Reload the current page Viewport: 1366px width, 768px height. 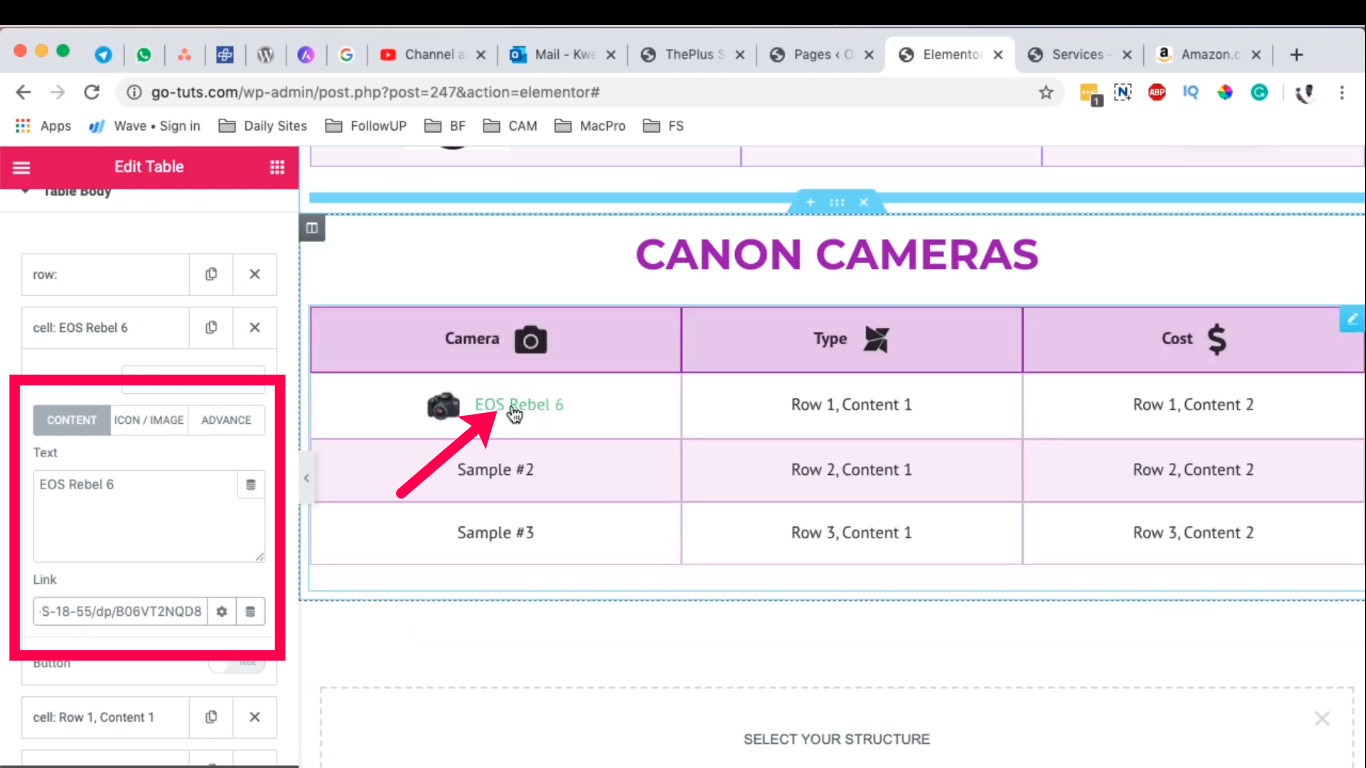(x=92, y=92)
